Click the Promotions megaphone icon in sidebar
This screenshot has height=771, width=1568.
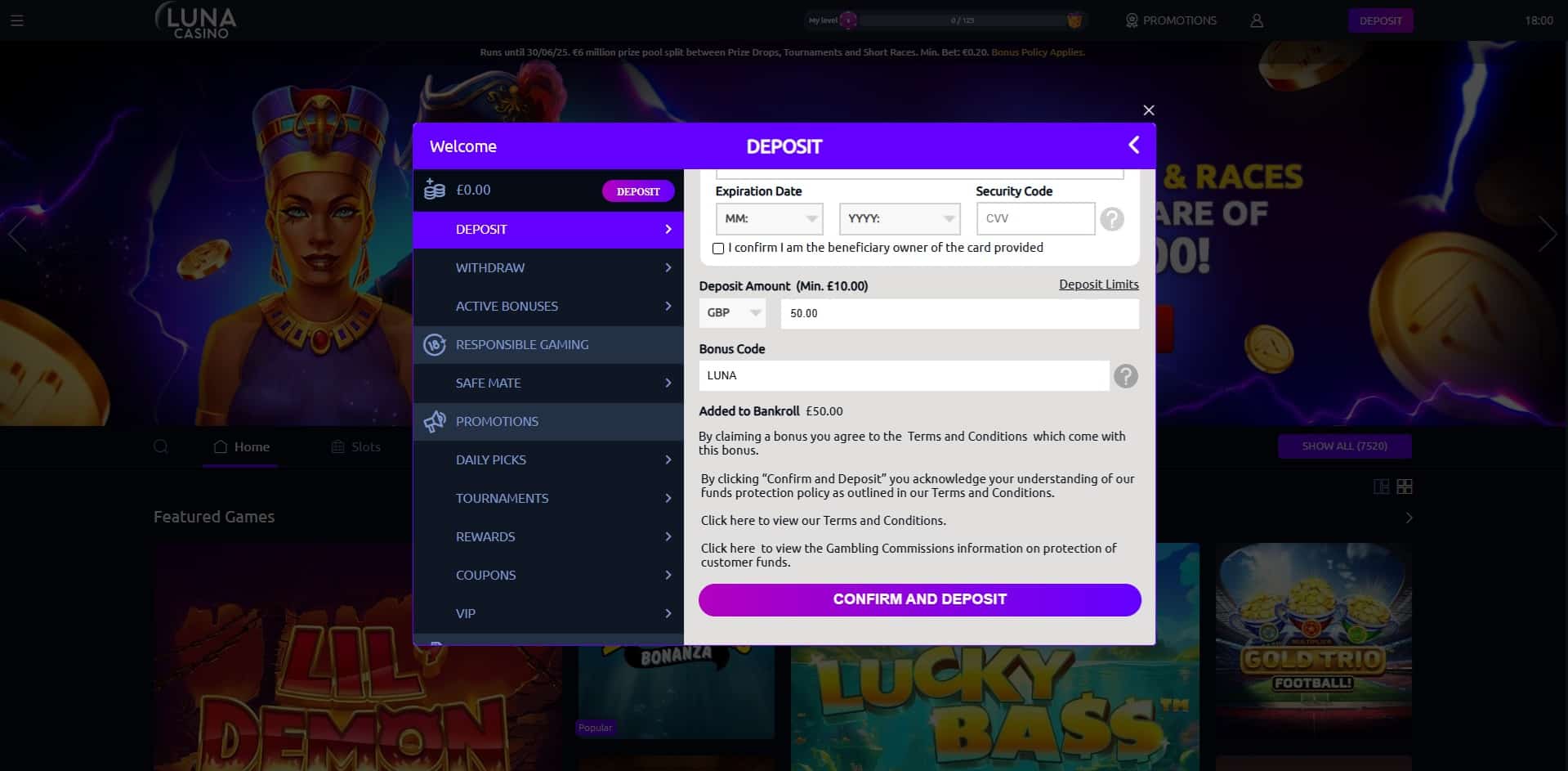tap(435, 421)
